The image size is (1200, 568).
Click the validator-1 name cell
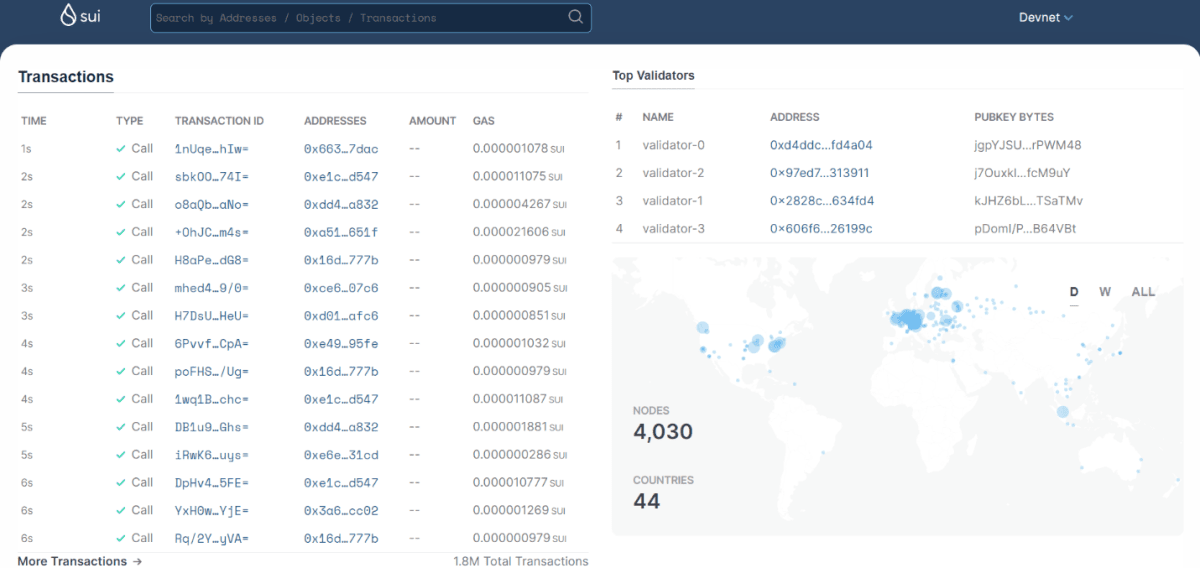pyautogui.click(x=673, y=201)
